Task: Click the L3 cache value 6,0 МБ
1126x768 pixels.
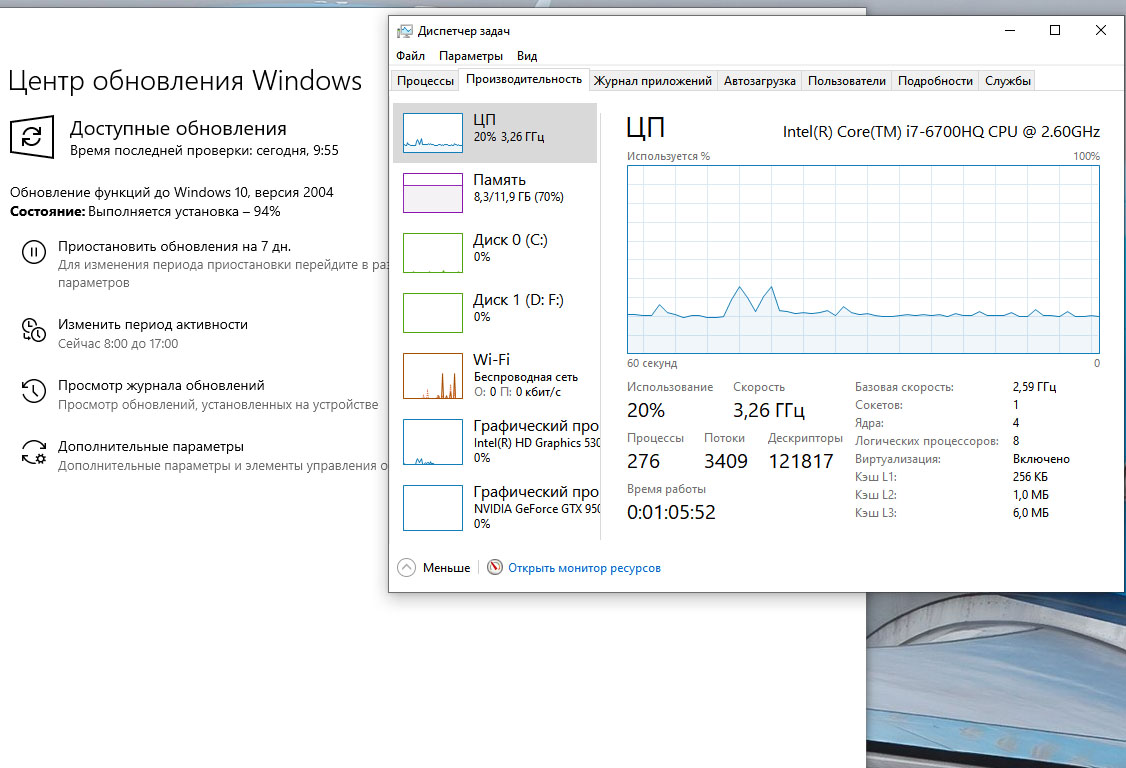Action: pos(1030,512)
